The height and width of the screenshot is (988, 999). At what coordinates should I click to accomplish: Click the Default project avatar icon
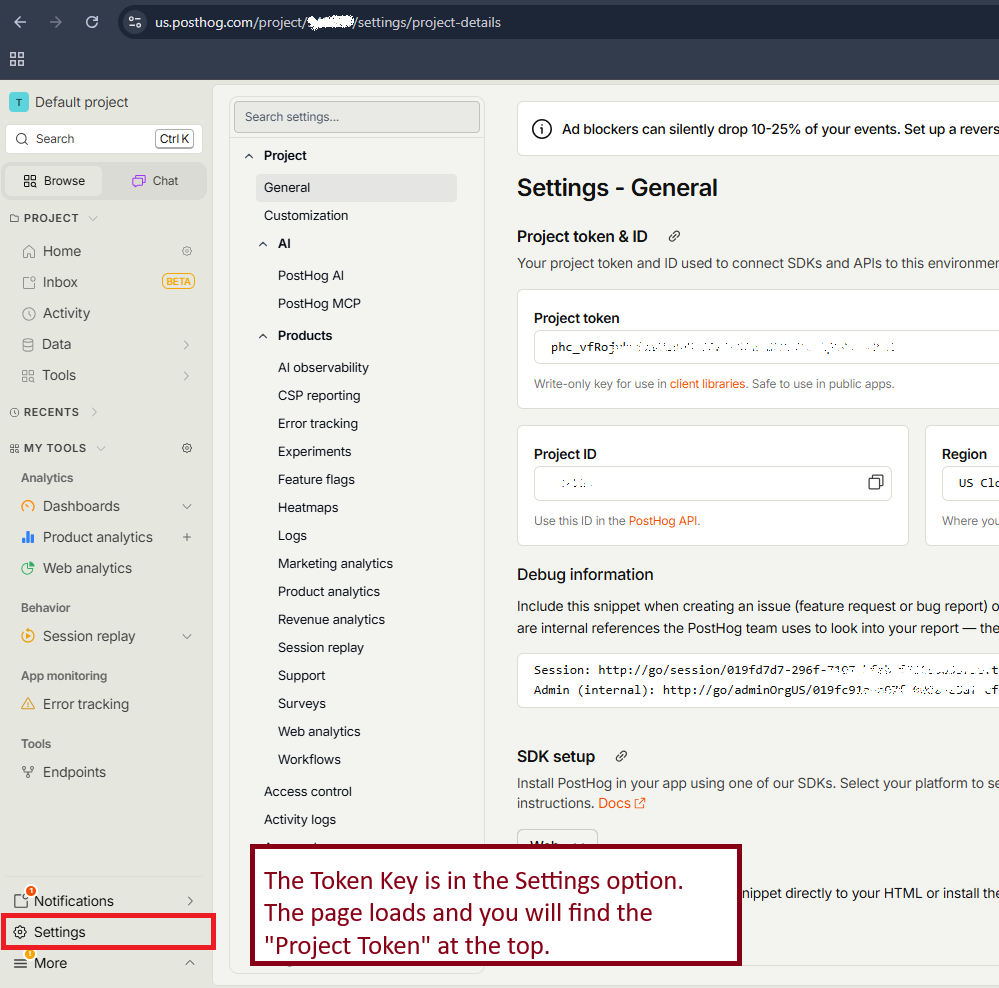[18, 102]
